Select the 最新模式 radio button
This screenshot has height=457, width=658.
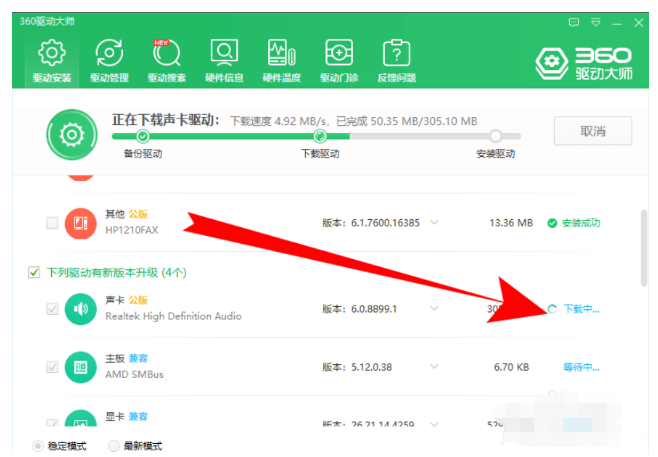point(113,446)
